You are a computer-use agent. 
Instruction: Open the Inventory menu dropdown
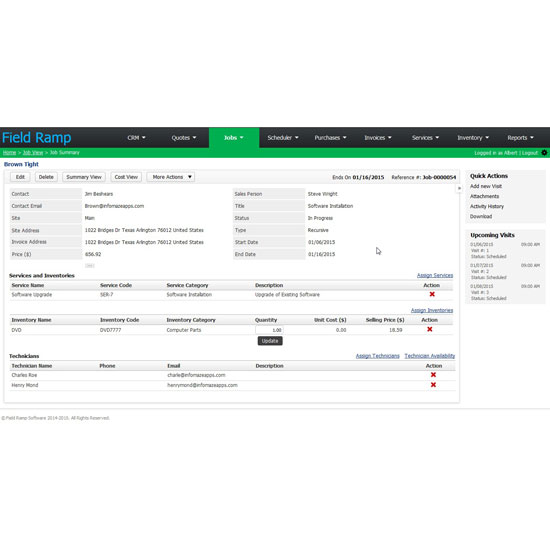click(473, 138)
